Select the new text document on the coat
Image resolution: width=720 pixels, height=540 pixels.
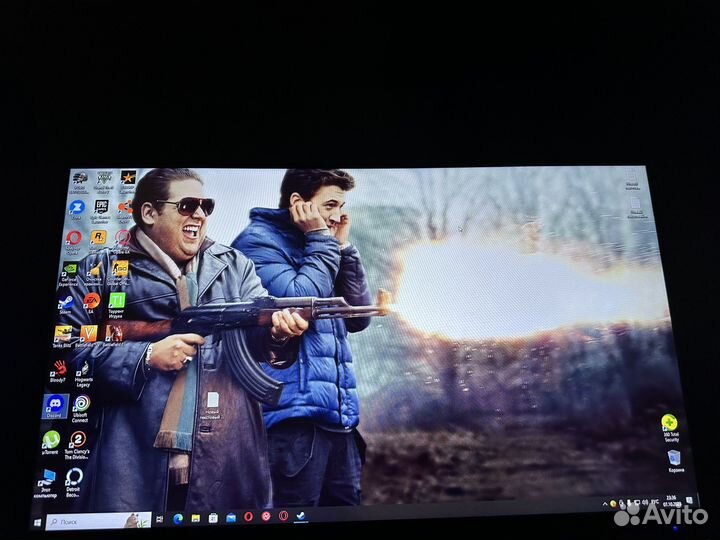pos(212,405)
